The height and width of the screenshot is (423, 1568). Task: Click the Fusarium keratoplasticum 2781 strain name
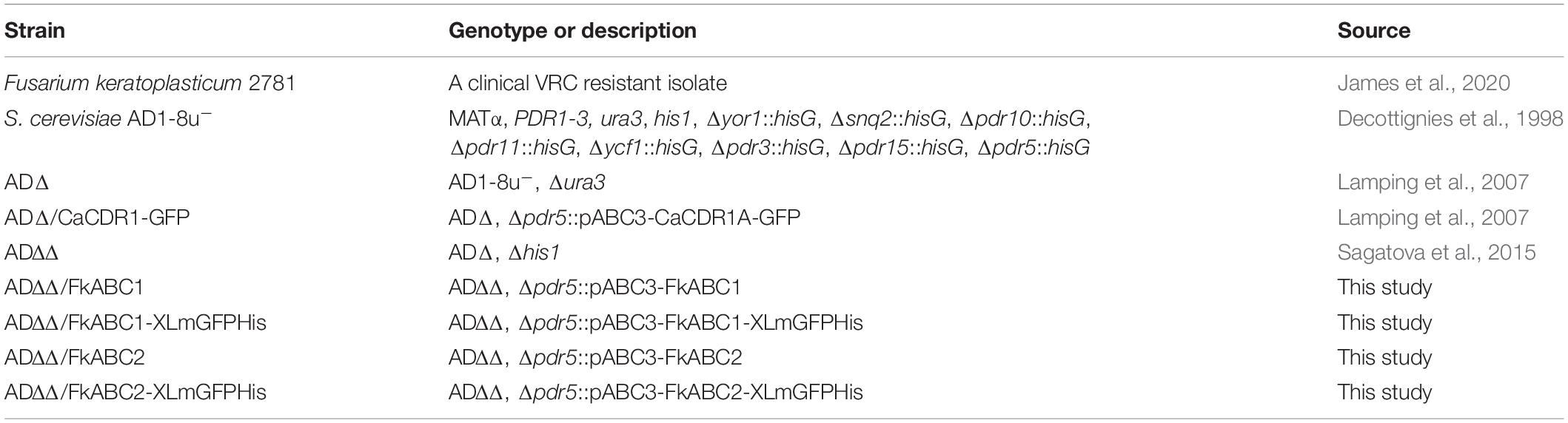pyautogui.click(x=150, y=83)
